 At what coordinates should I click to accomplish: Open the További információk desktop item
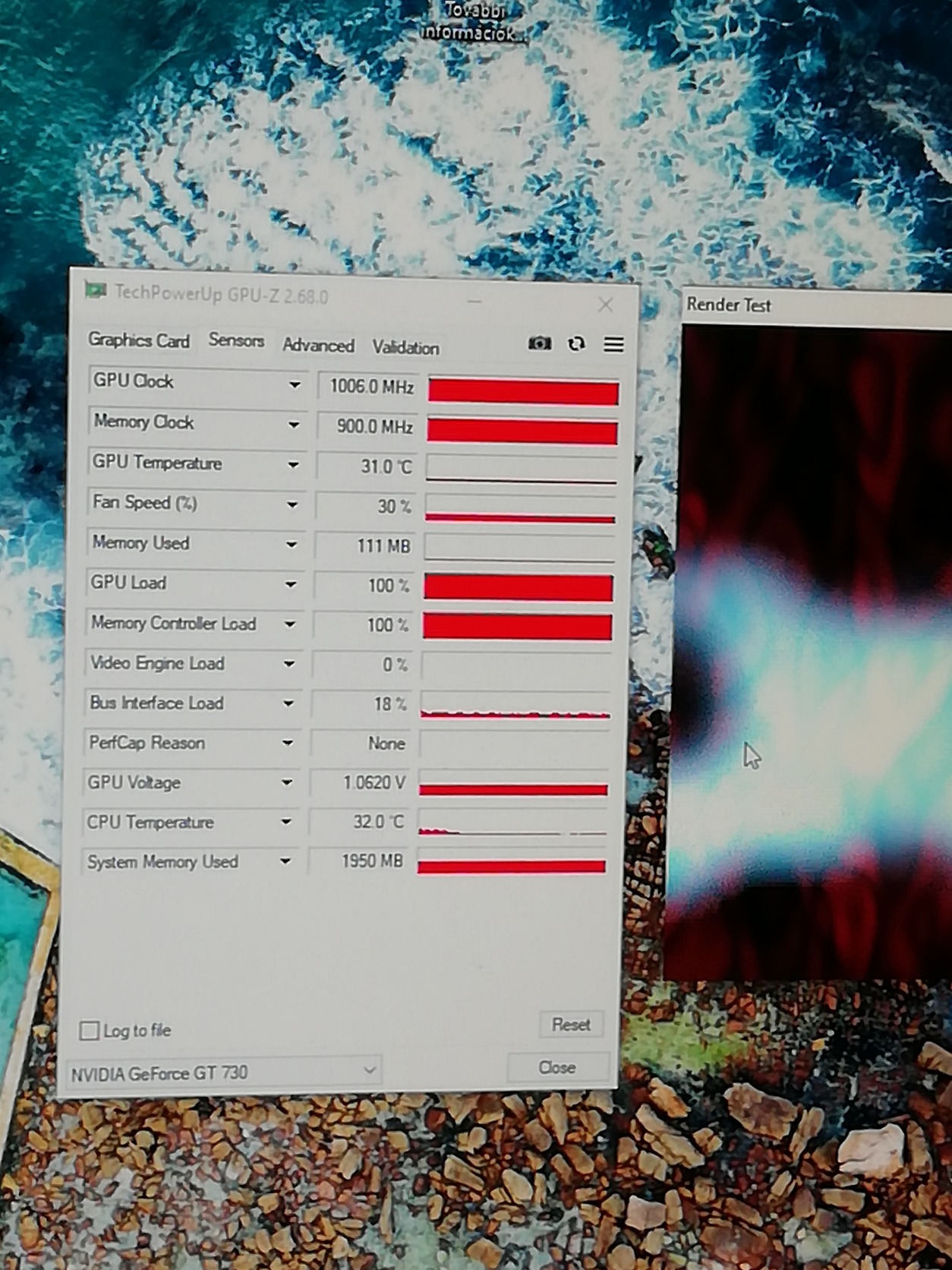click(x=474, y=21)
